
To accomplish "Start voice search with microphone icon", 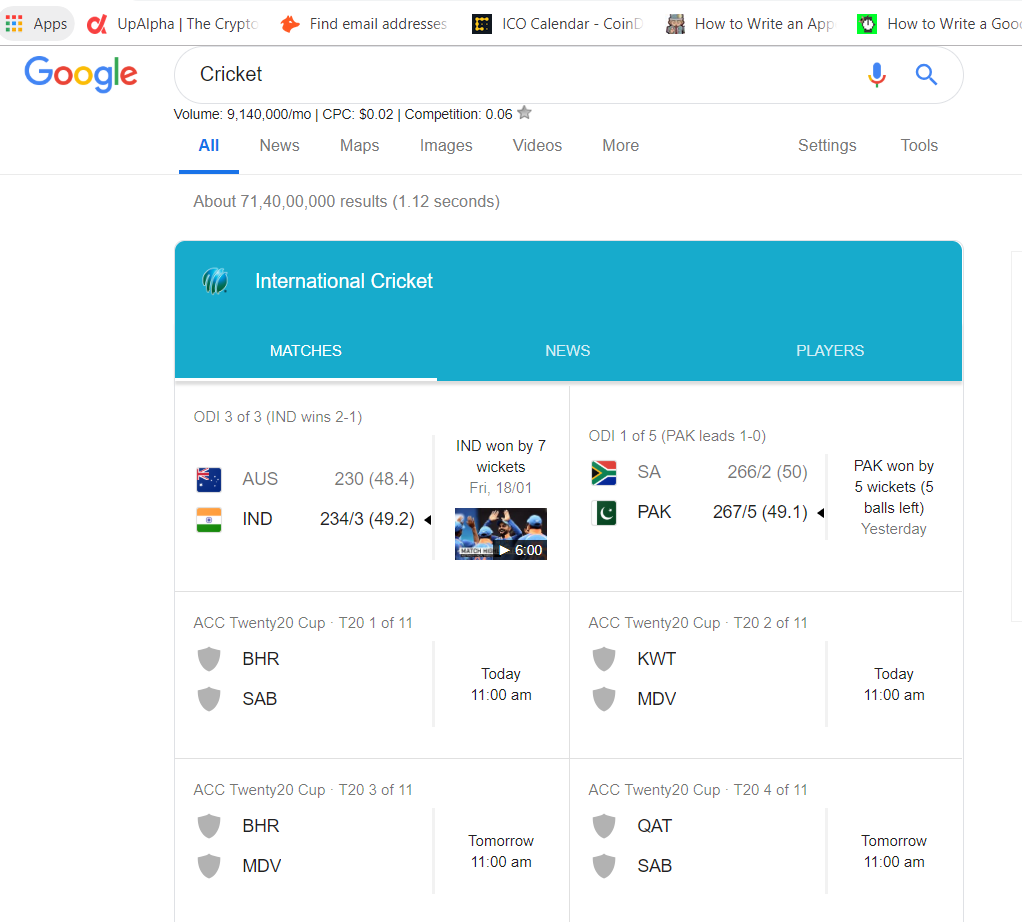I will click(x=877, y=75).
